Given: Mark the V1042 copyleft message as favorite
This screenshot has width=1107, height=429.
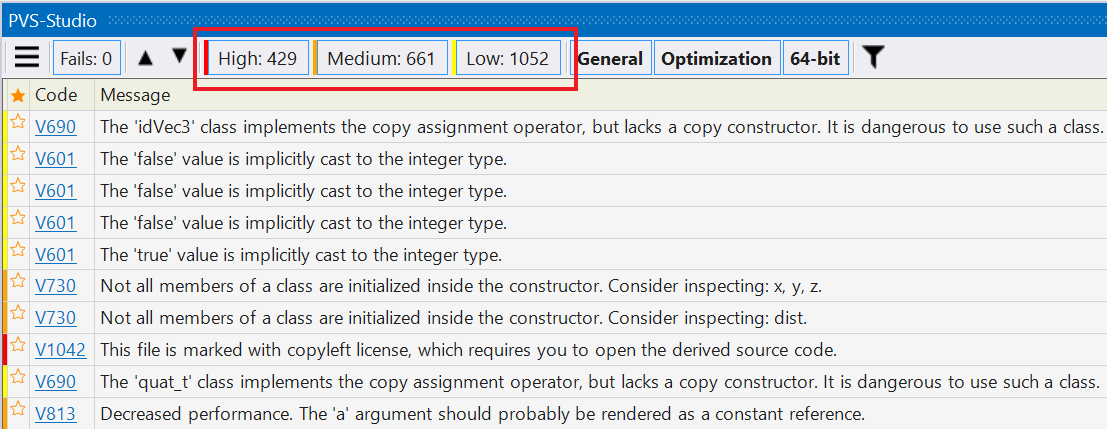Looking at the screenshot, I should pos(18,344).
